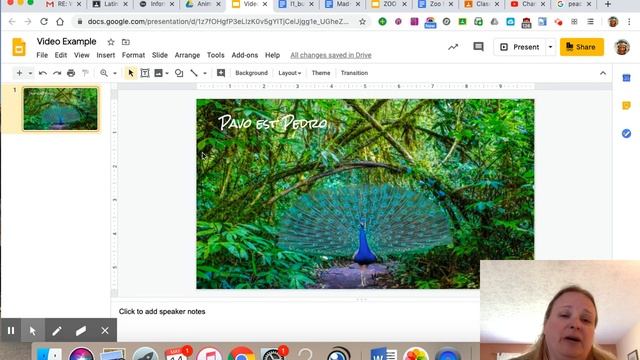Open the Insert menu
The height and width of the screenshot is (360, 640).
pyautogui.click(x=106, y=55)
